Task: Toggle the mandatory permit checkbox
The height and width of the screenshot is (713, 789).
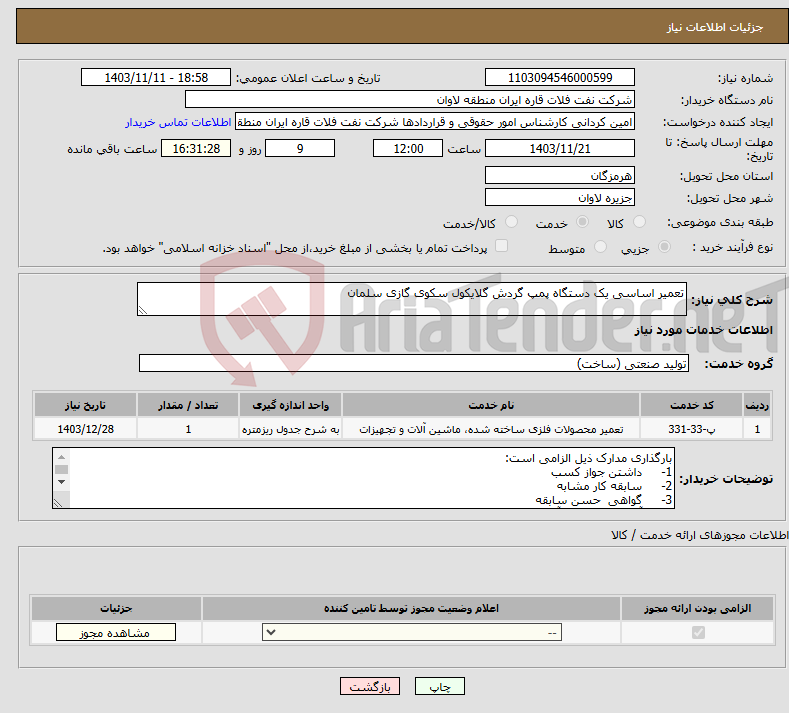Action: tap(698, 632)
